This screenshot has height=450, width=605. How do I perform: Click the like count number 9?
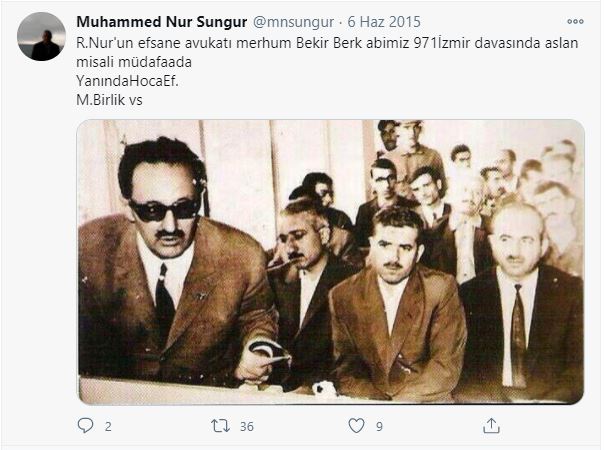point(379,426)
